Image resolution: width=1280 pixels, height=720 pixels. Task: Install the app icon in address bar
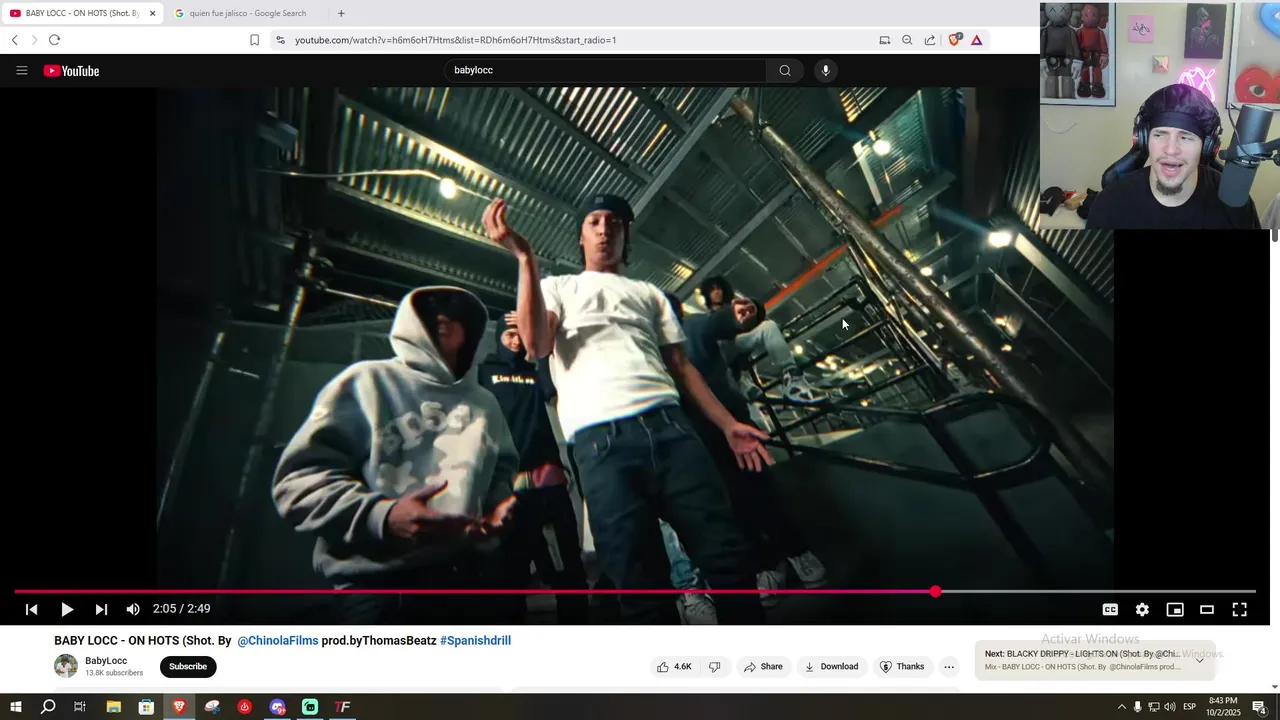pos(884,40)
